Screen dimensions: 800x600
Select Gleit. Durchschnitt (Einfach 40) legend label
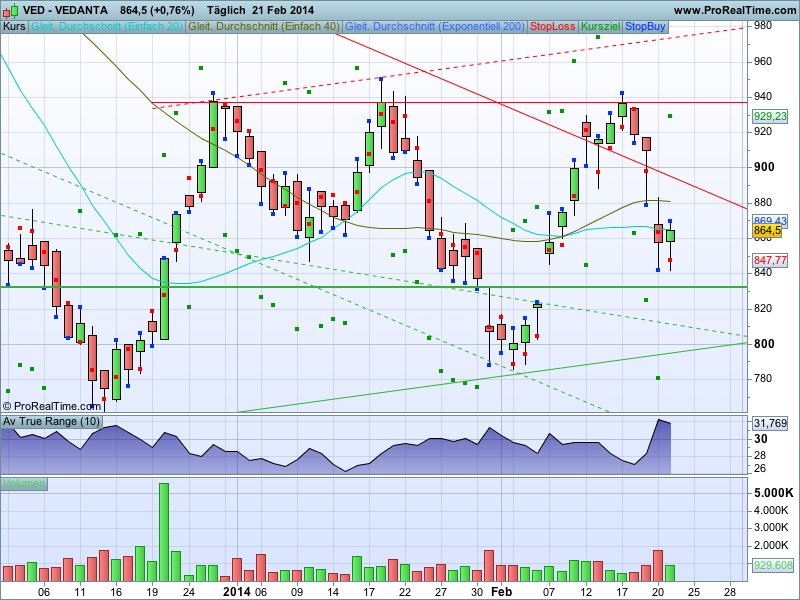coord(264,27)
